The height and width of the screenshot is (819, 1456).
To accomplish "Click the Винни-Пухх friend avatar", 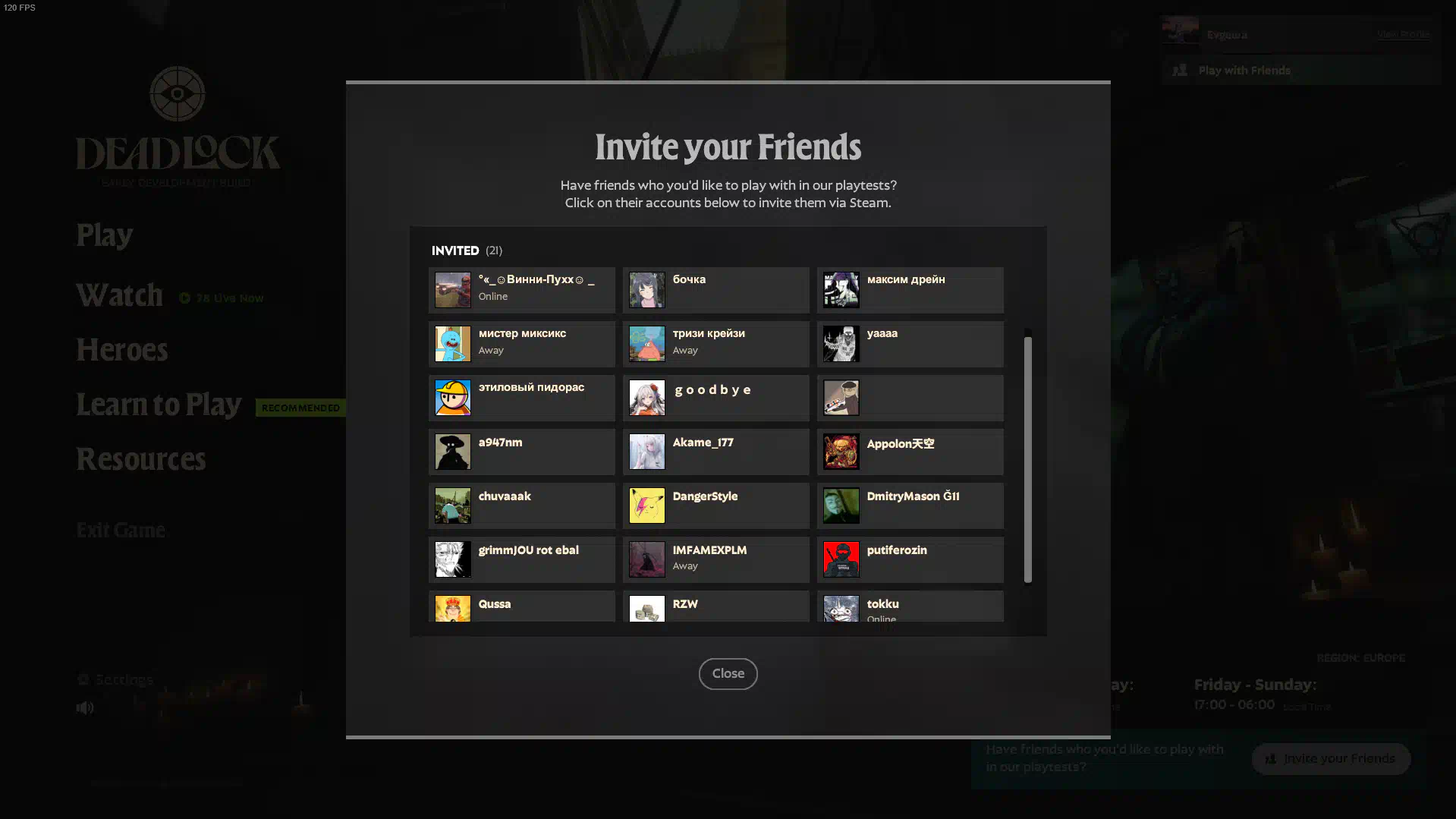I will 452,290.
